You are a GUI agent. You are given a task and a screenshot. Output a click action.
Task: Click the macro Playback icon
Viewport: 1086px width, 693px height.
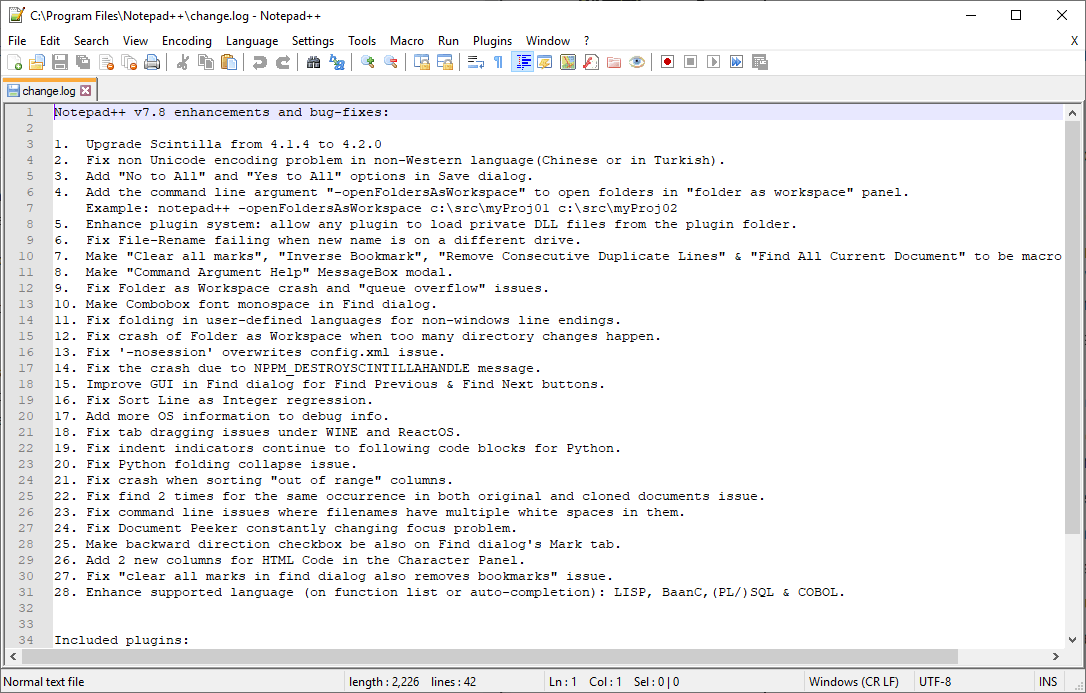point(713,62)
